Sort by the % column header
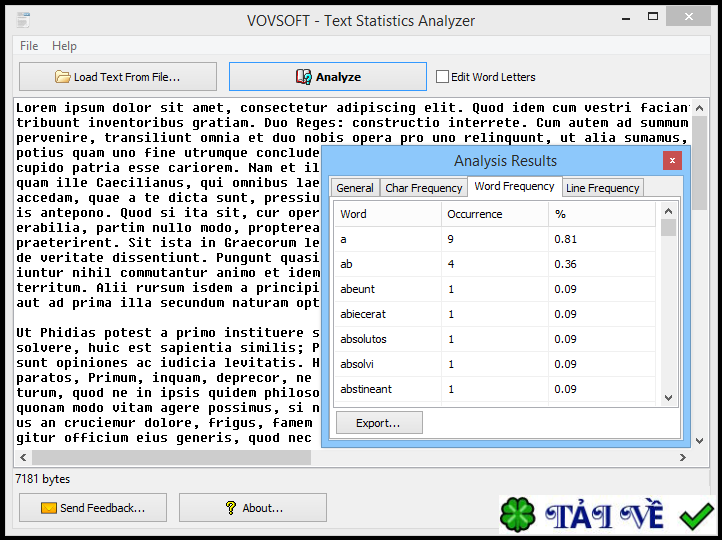The width and height of the screenshot is (722, 540). tap(602, 214)
